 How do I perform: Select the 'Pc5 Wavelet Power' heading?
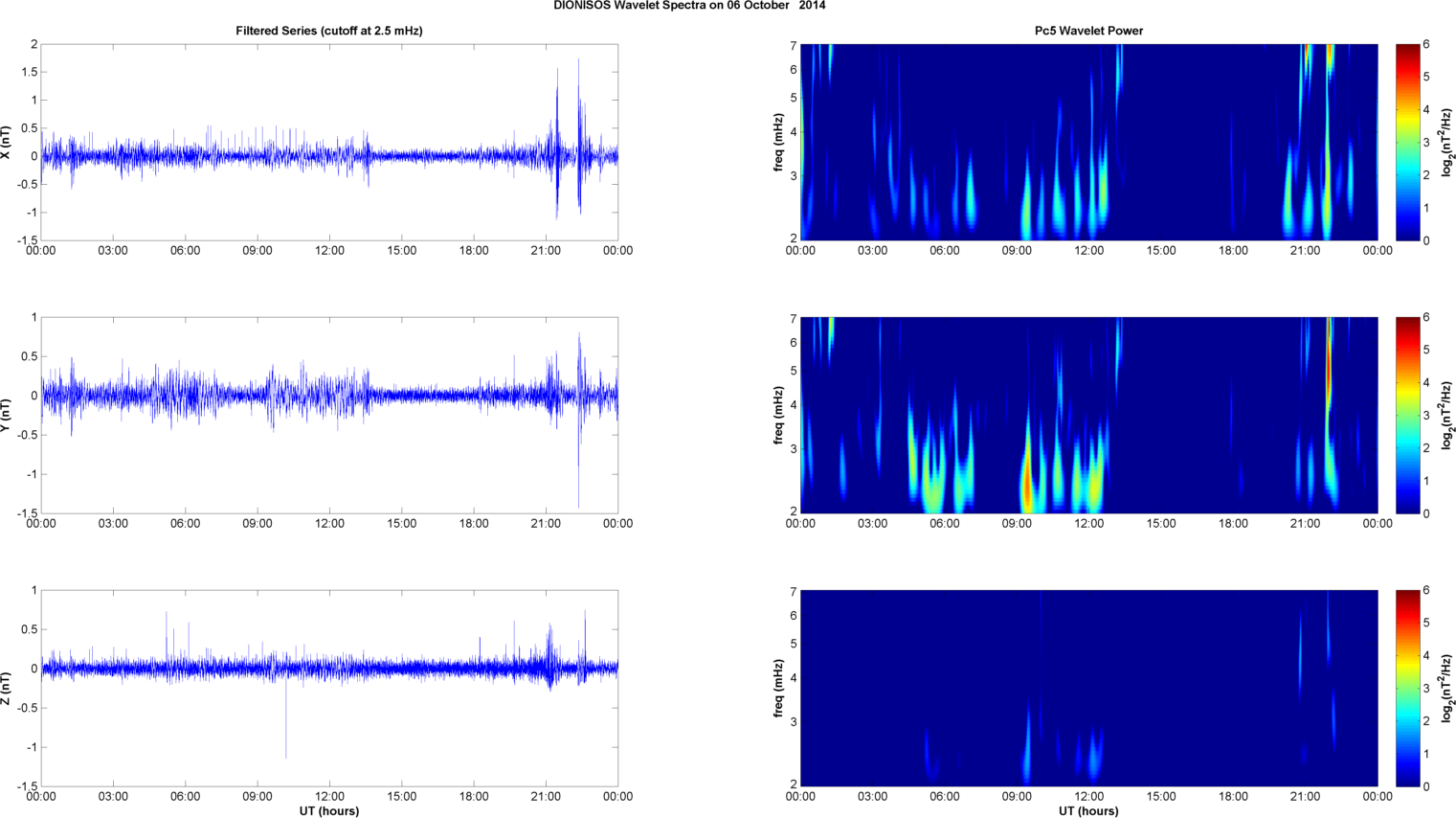pyautogui.click(x=1088, y=31)
